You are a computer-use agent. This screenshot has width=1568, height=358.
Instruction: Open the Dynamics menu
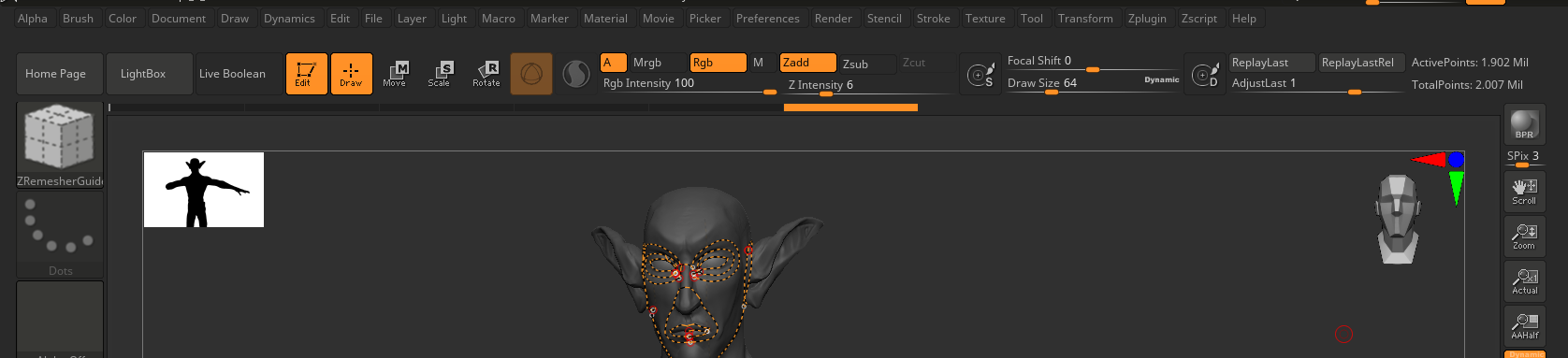[x=289, y=18]
